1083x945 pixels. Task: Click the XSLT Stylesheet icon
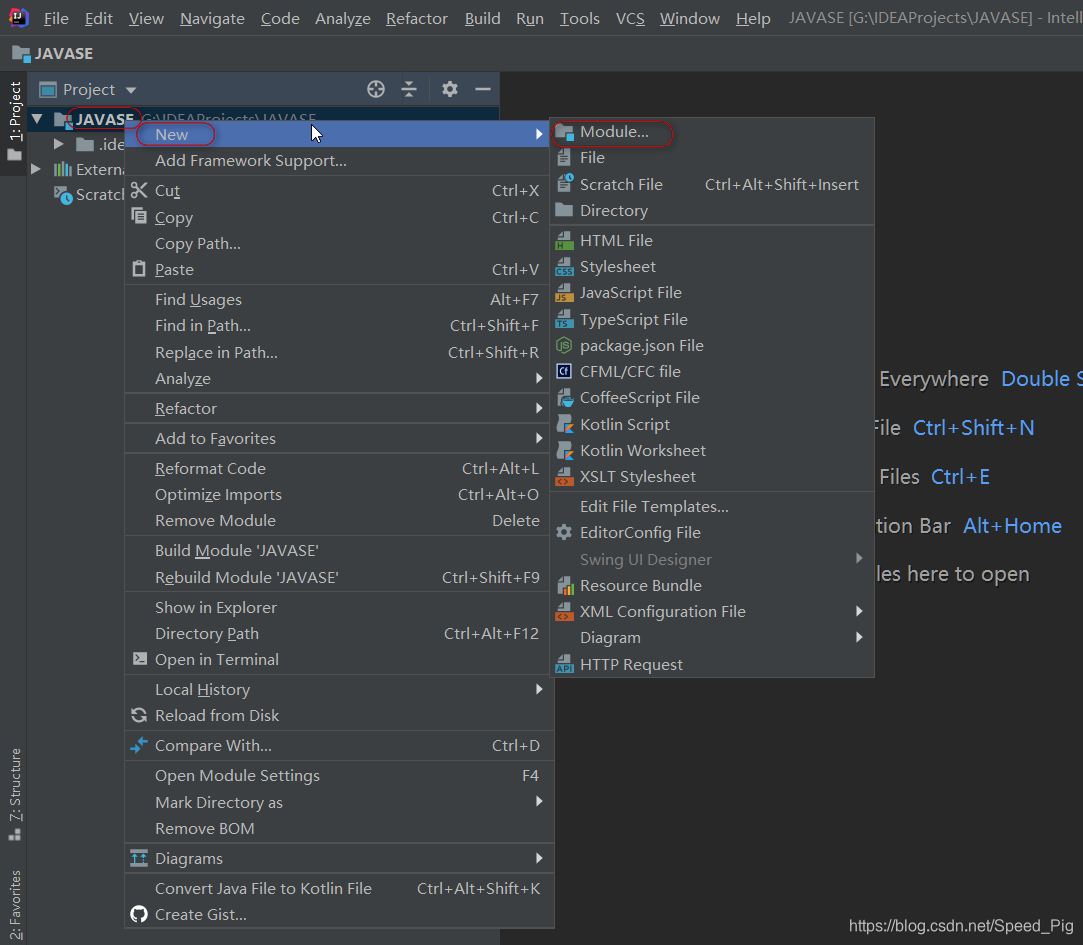tap(564, 477)
